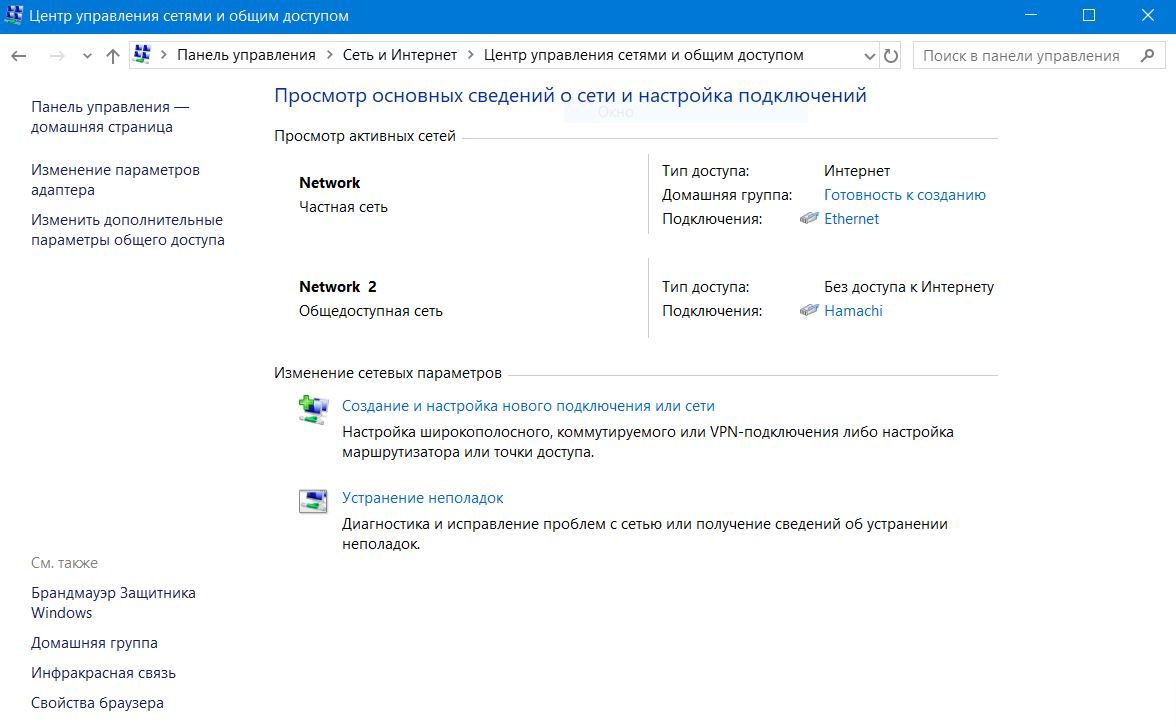Open 'Домашняя группа' in See also
This screenshot has width=1176, height=727.
(x=94, y=643)
